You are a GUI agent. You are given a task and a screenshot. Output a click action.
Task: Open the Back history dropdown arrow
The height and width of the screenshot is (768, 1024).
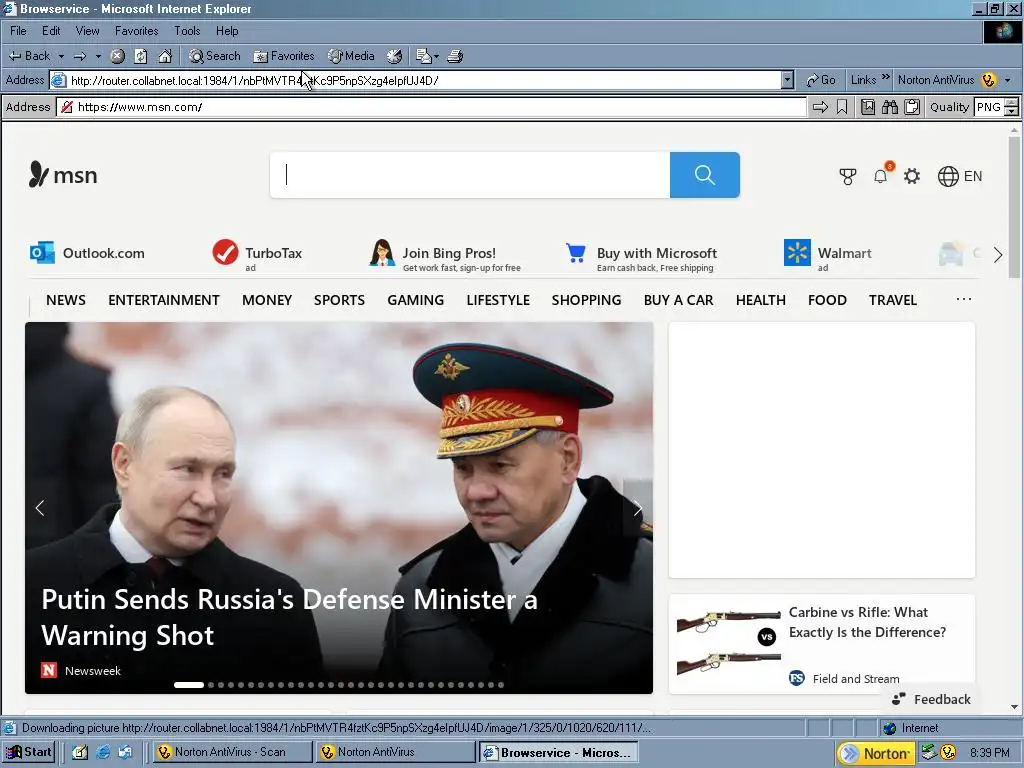click(61, 56)
